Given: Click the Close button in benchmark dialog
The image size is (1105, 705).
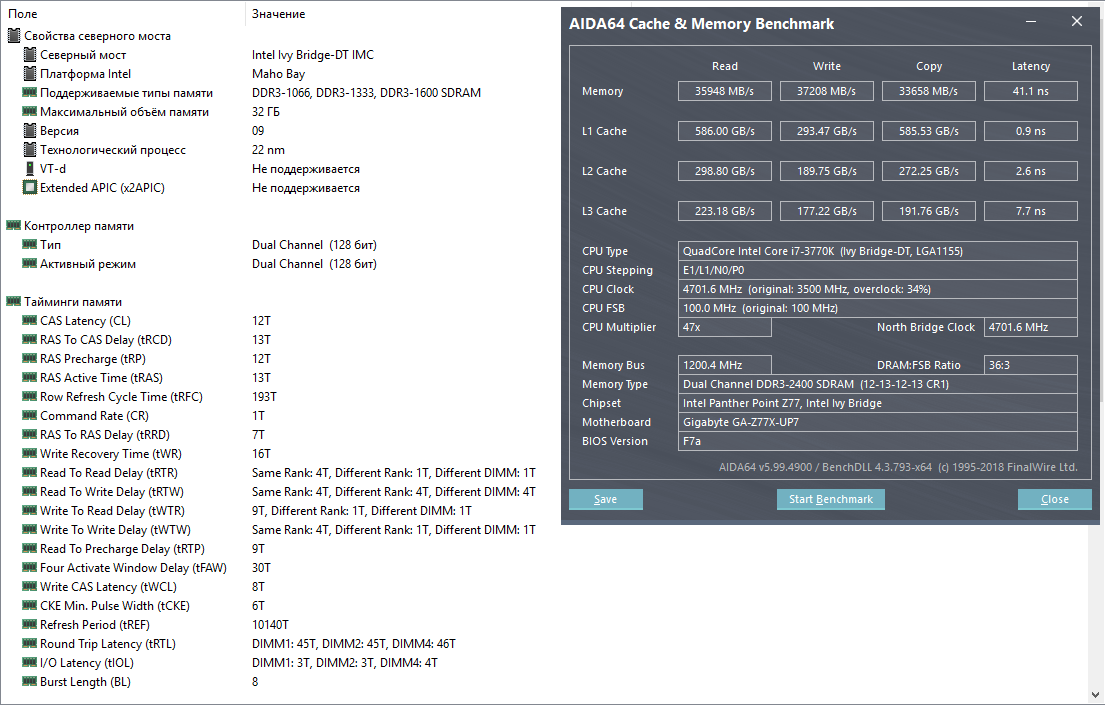Looking at the screenshot, I should (x=1055, y=499).
